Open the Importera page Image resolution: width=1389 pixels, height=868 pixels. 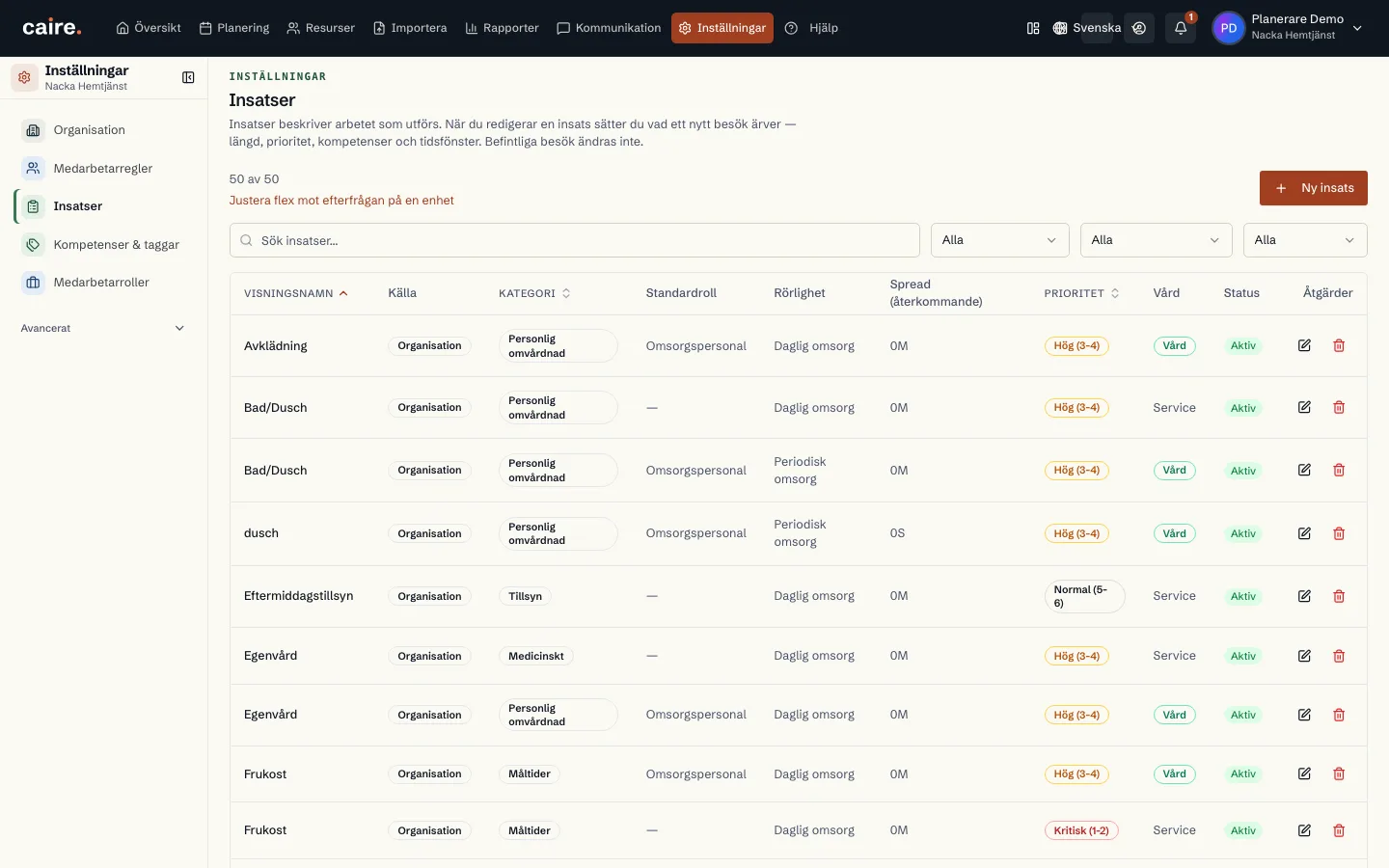pyautogui.click(x=410, y=28)
